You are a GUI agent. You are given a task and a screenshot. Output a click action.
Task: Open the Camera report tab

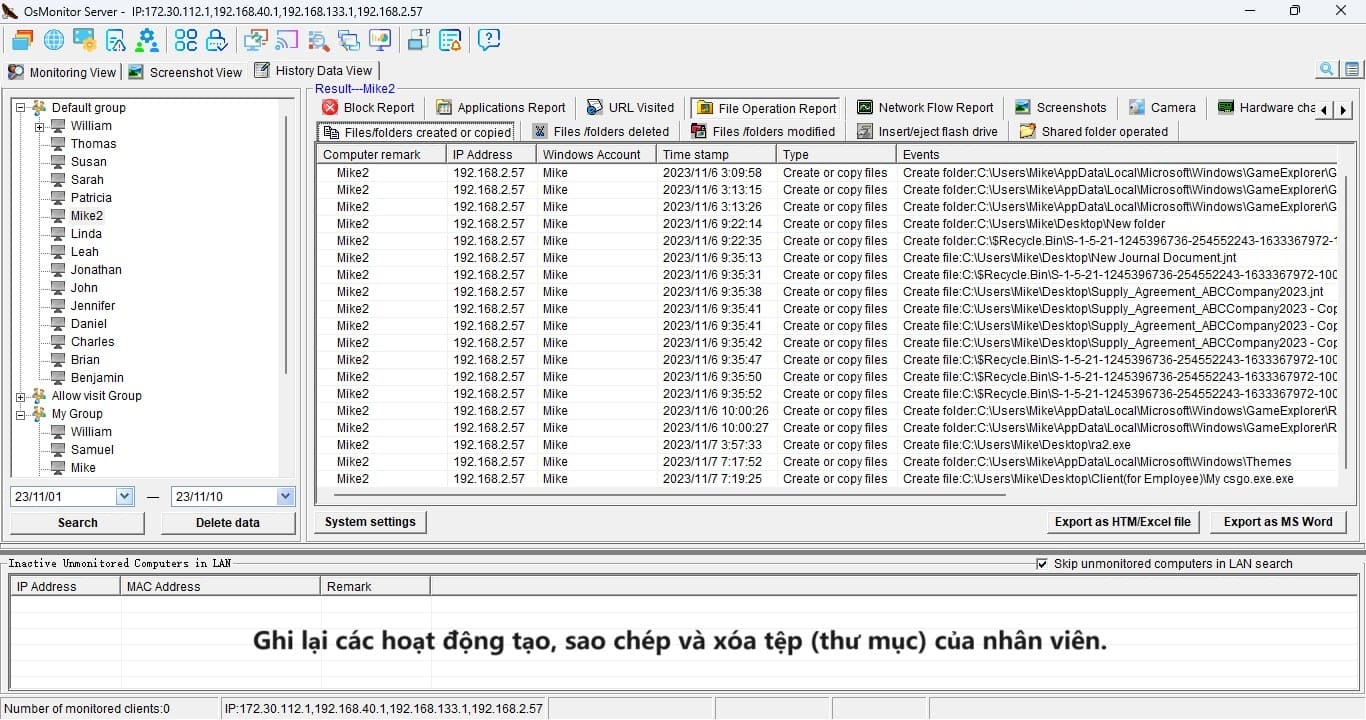click(x=1162, y=107)
